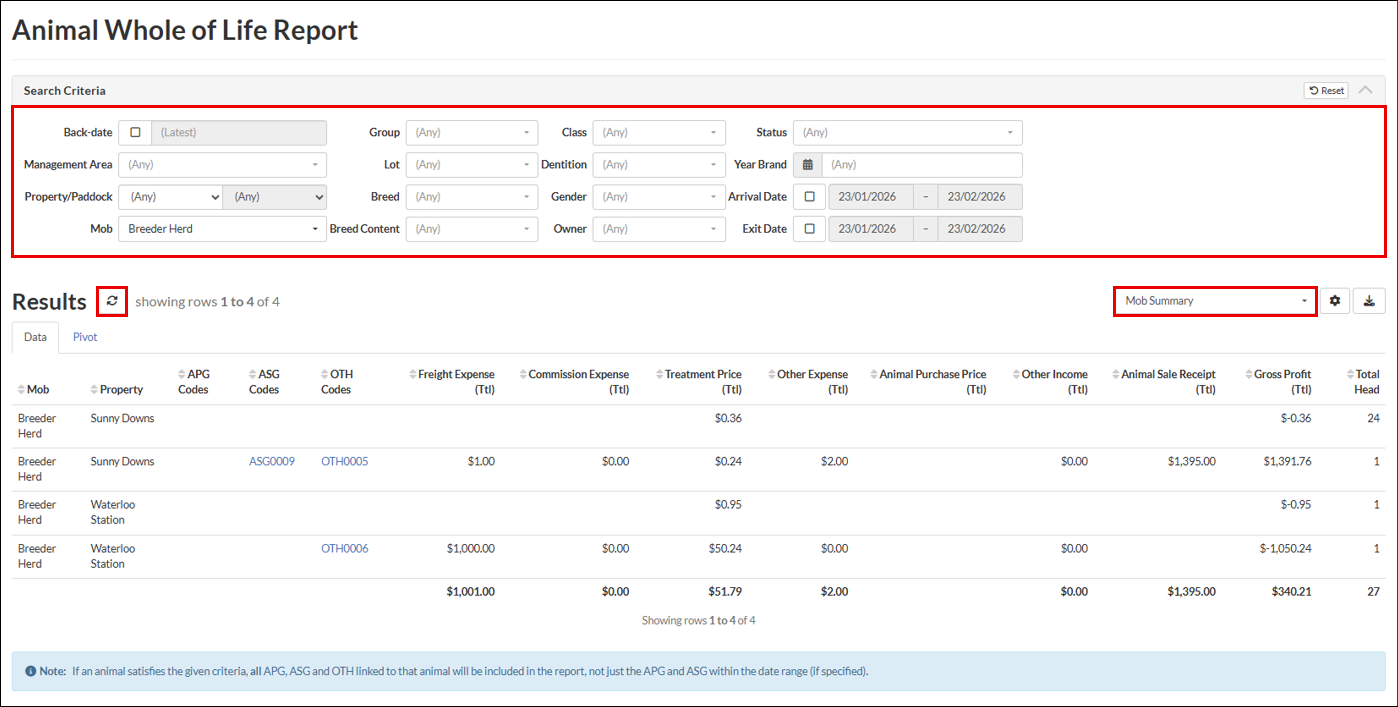Open the results settings gear icon
Image resolution: width=1398 pixels, height=707 pixels.
coord(1334,301)
